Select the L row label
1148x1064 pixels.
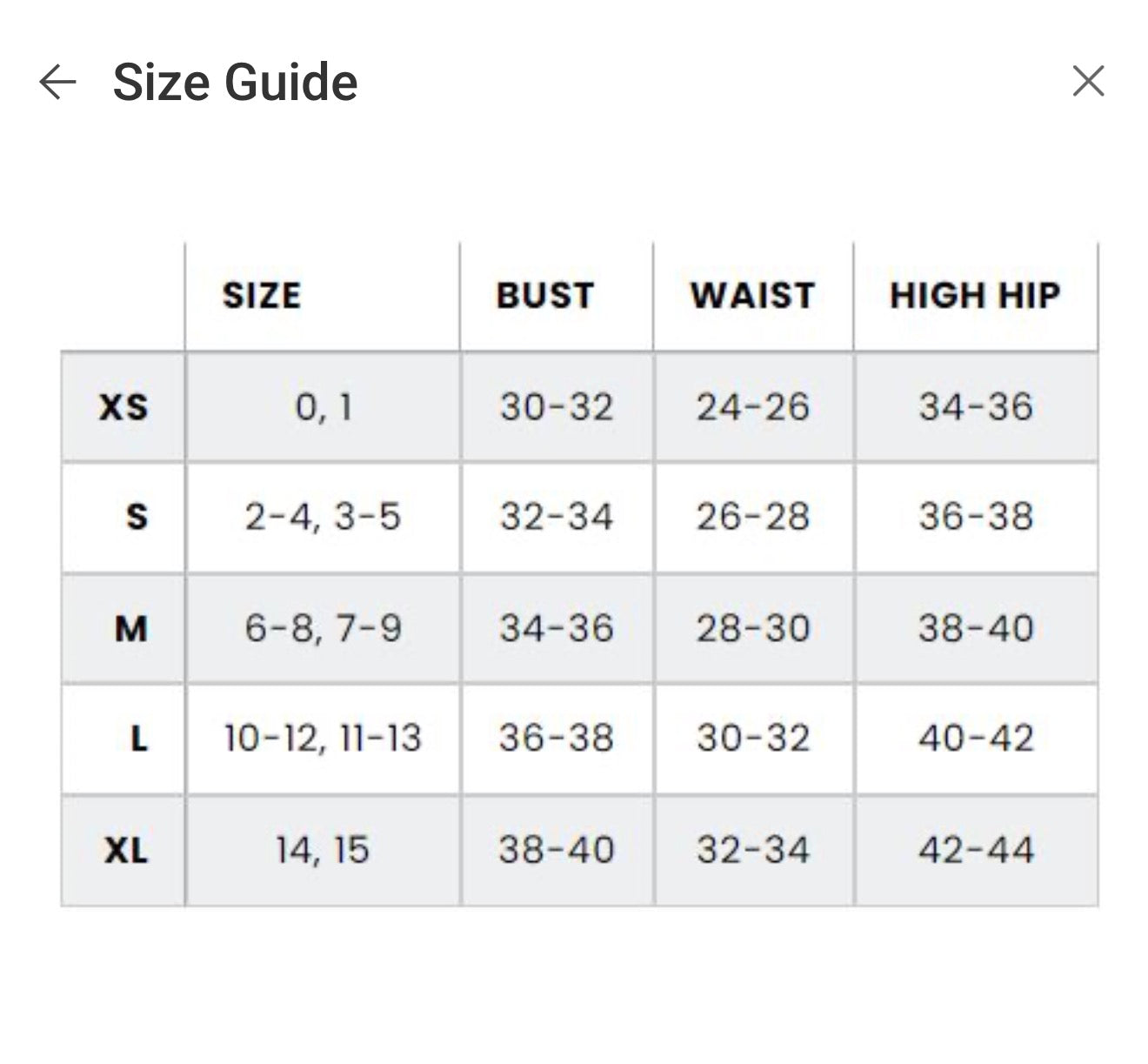138,739
